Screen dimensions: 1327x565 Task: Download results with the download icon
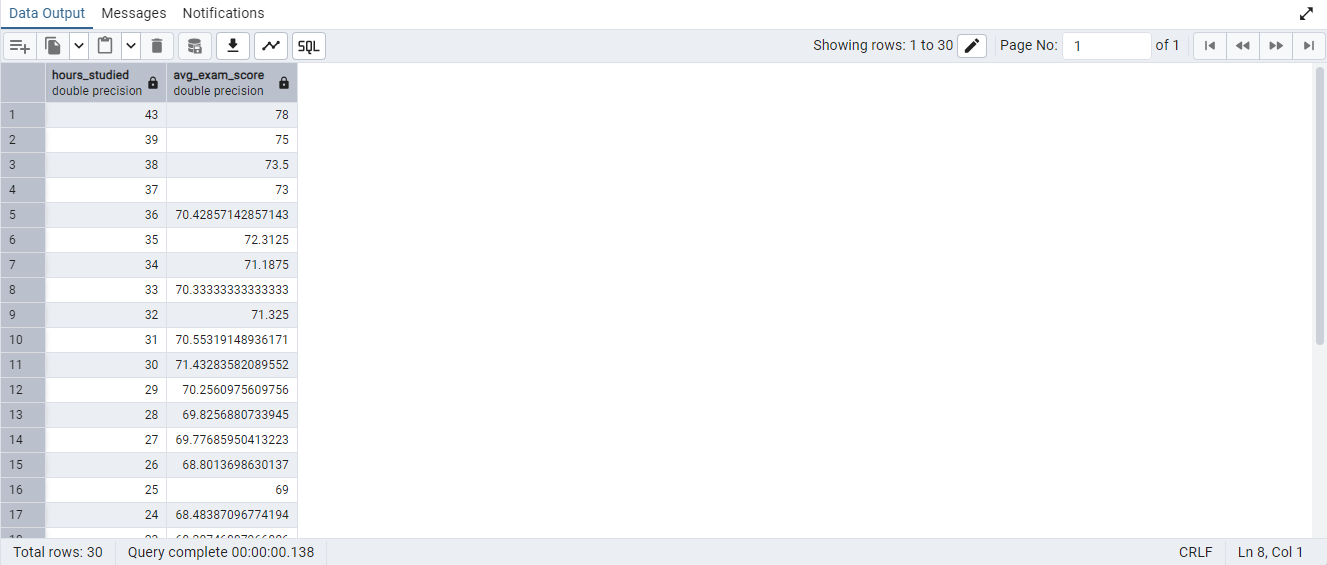pos(233,46)
